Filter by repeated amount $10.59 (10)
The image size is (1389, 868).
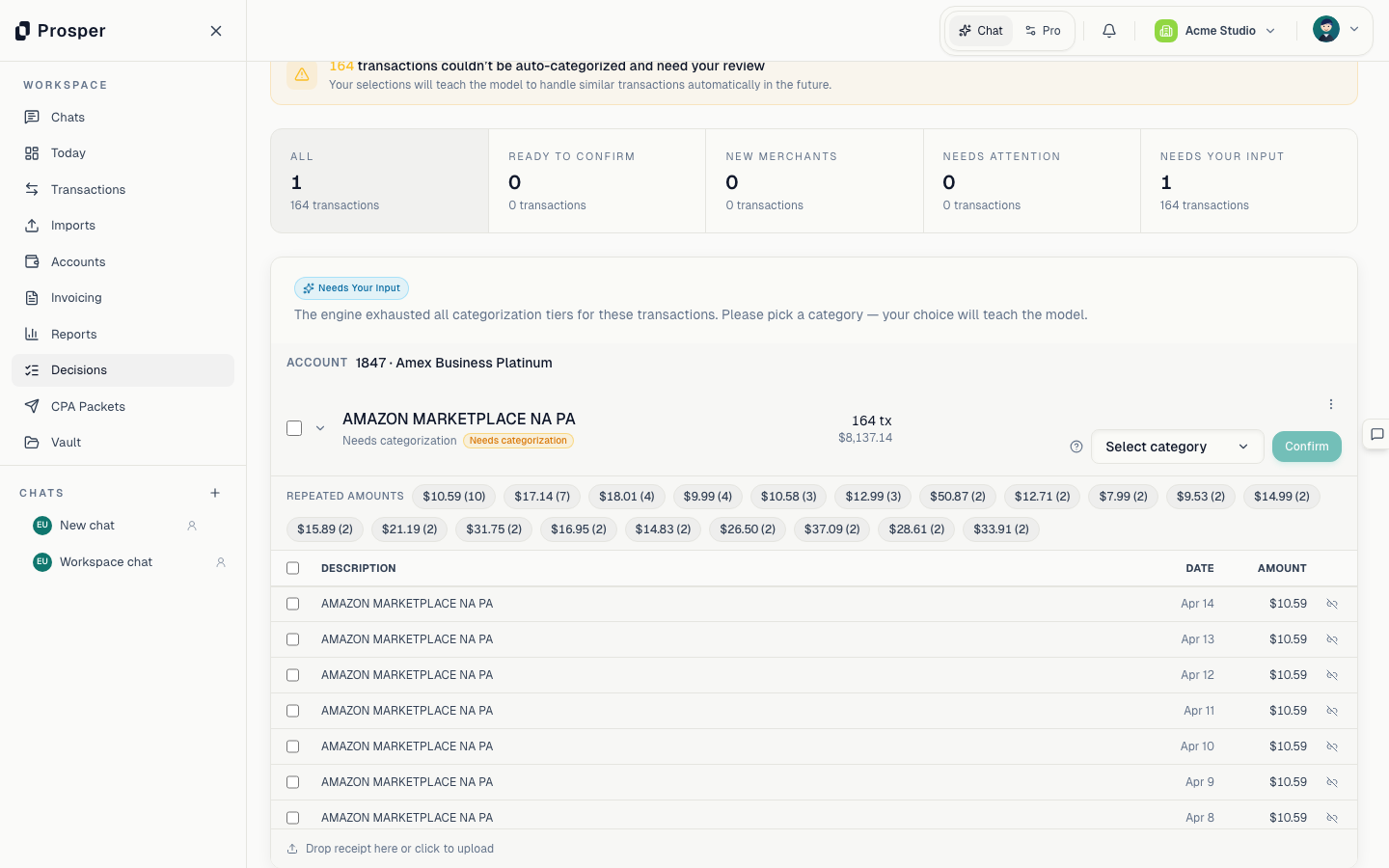[454, 497]
